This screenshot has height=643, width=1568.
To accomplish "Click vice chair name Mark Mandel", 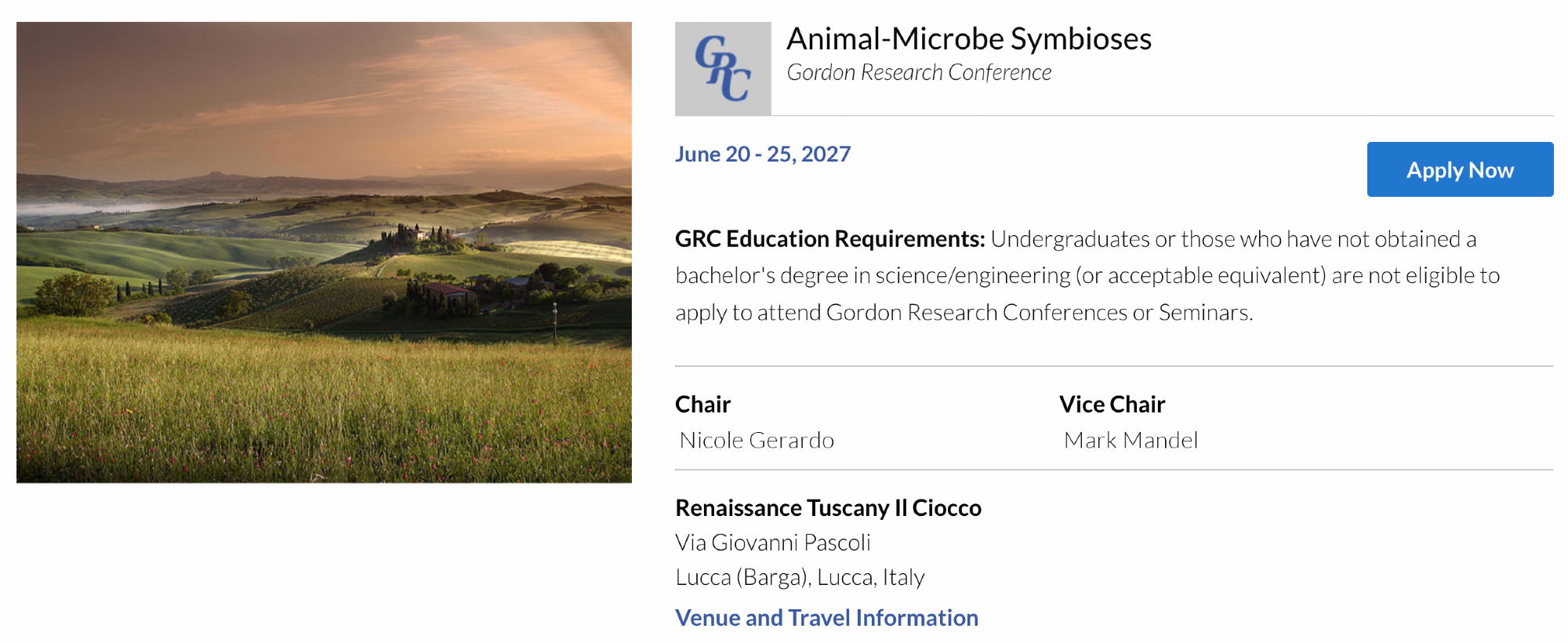I will pyautogui.click(x=1131, y=441).
